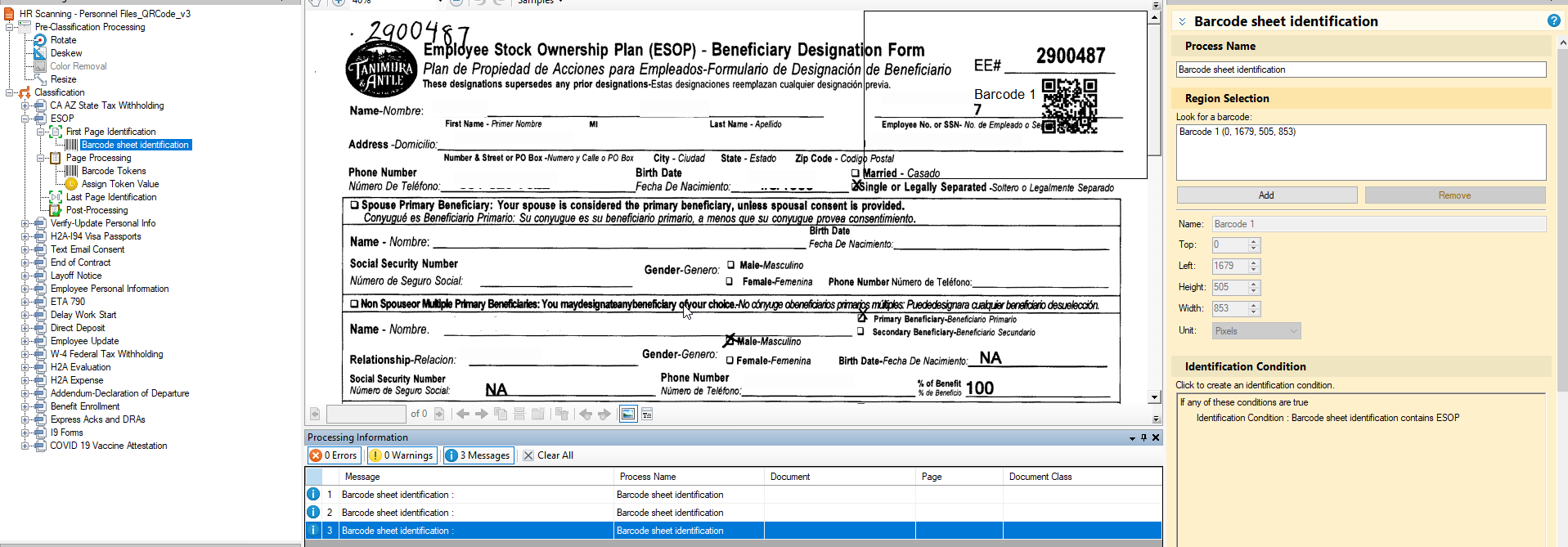Collapse First Page Identification node
1568x547 pixels.
[x=40, y=132]
